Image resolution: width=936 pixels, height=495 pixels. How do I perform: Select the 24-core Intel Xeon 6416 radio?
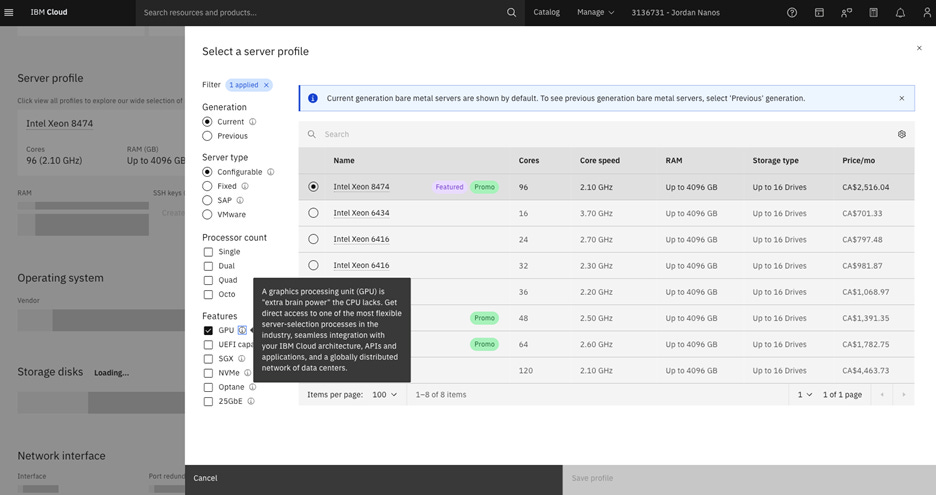313,239
